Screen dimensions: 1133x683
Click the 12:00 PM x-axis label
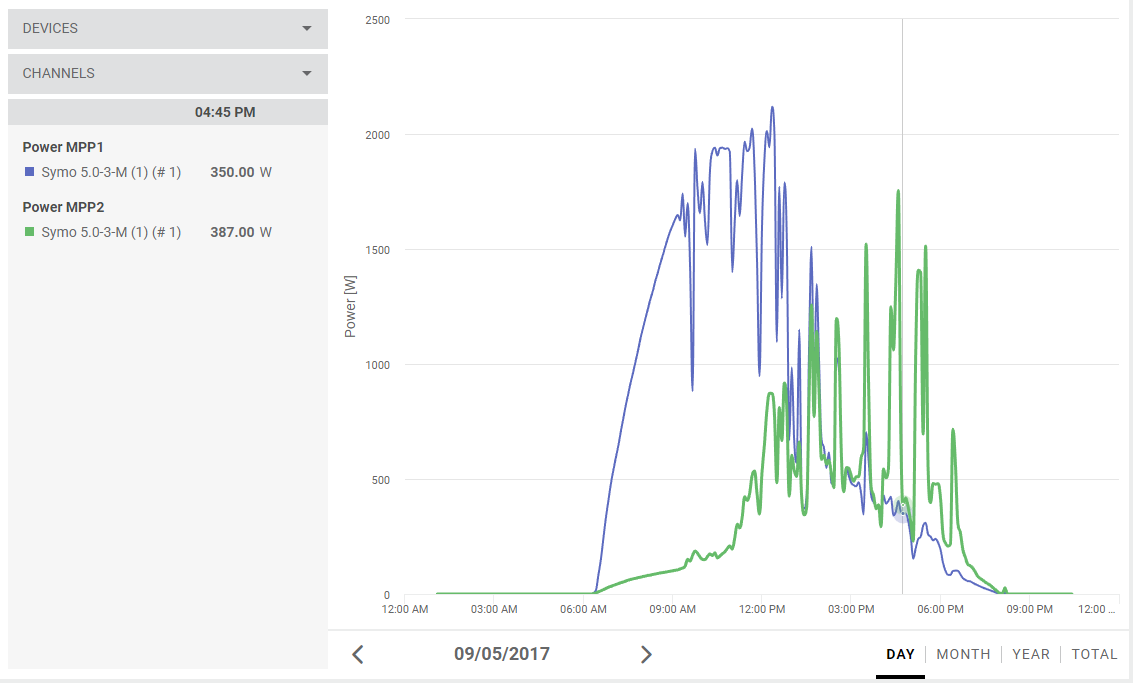762,609
